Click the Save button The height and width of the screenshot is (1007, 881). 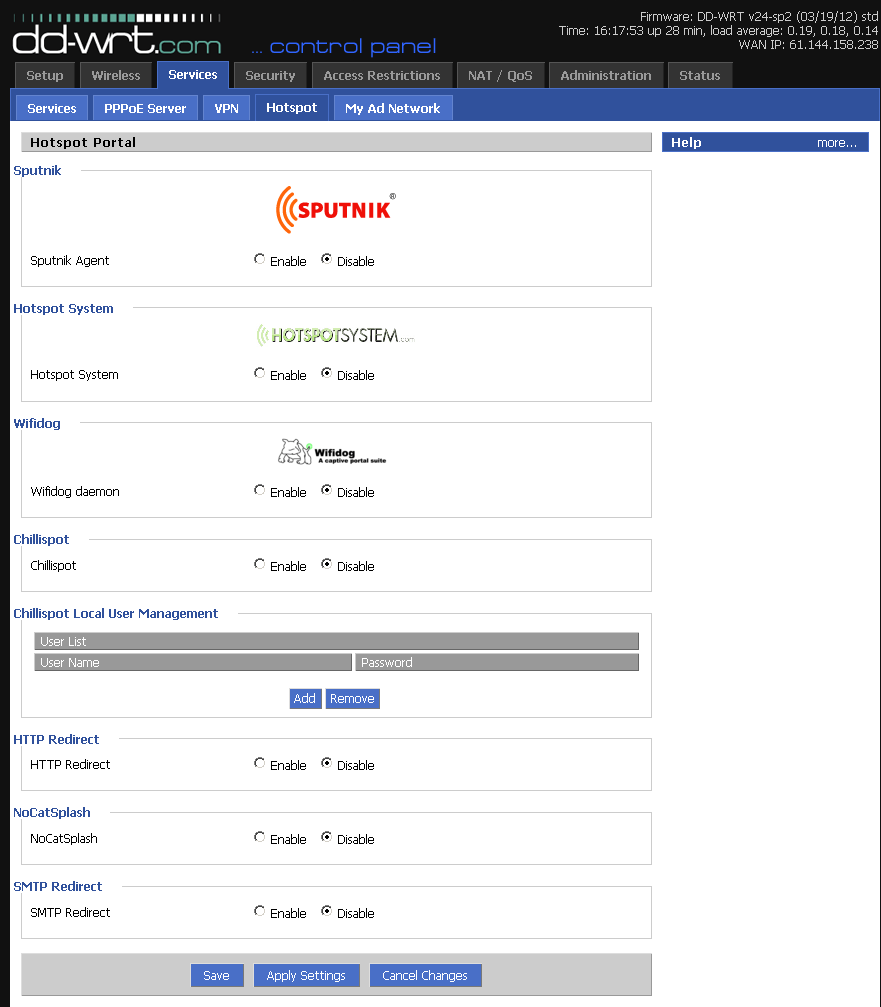[217, 976]
